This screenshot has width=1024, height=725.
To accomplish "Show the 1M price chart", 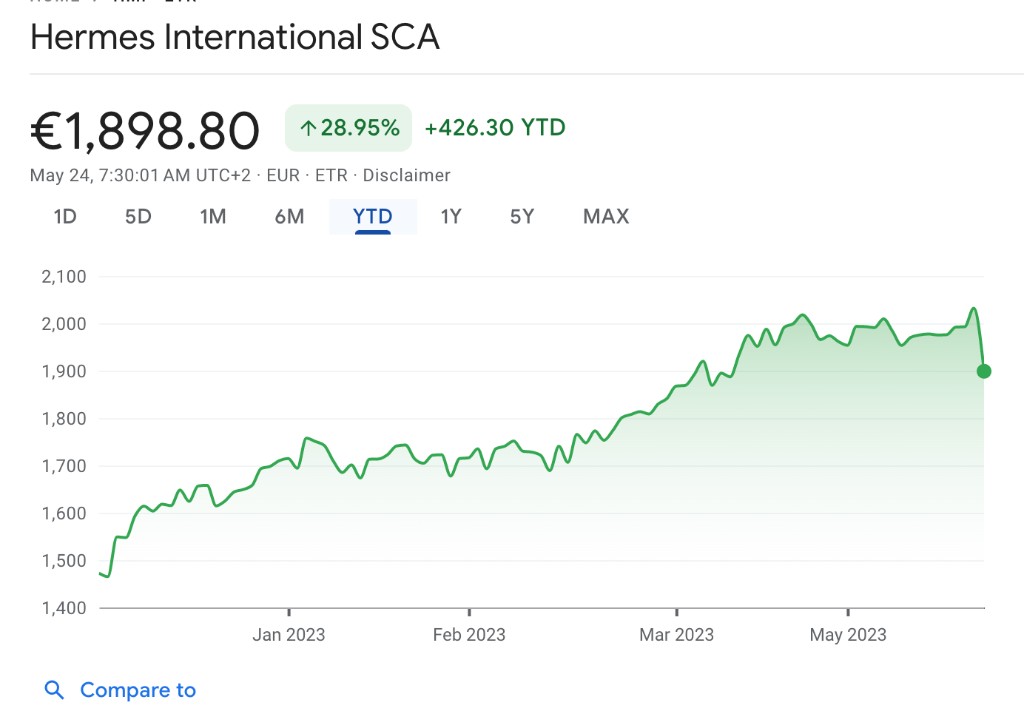I will (213, 216).
